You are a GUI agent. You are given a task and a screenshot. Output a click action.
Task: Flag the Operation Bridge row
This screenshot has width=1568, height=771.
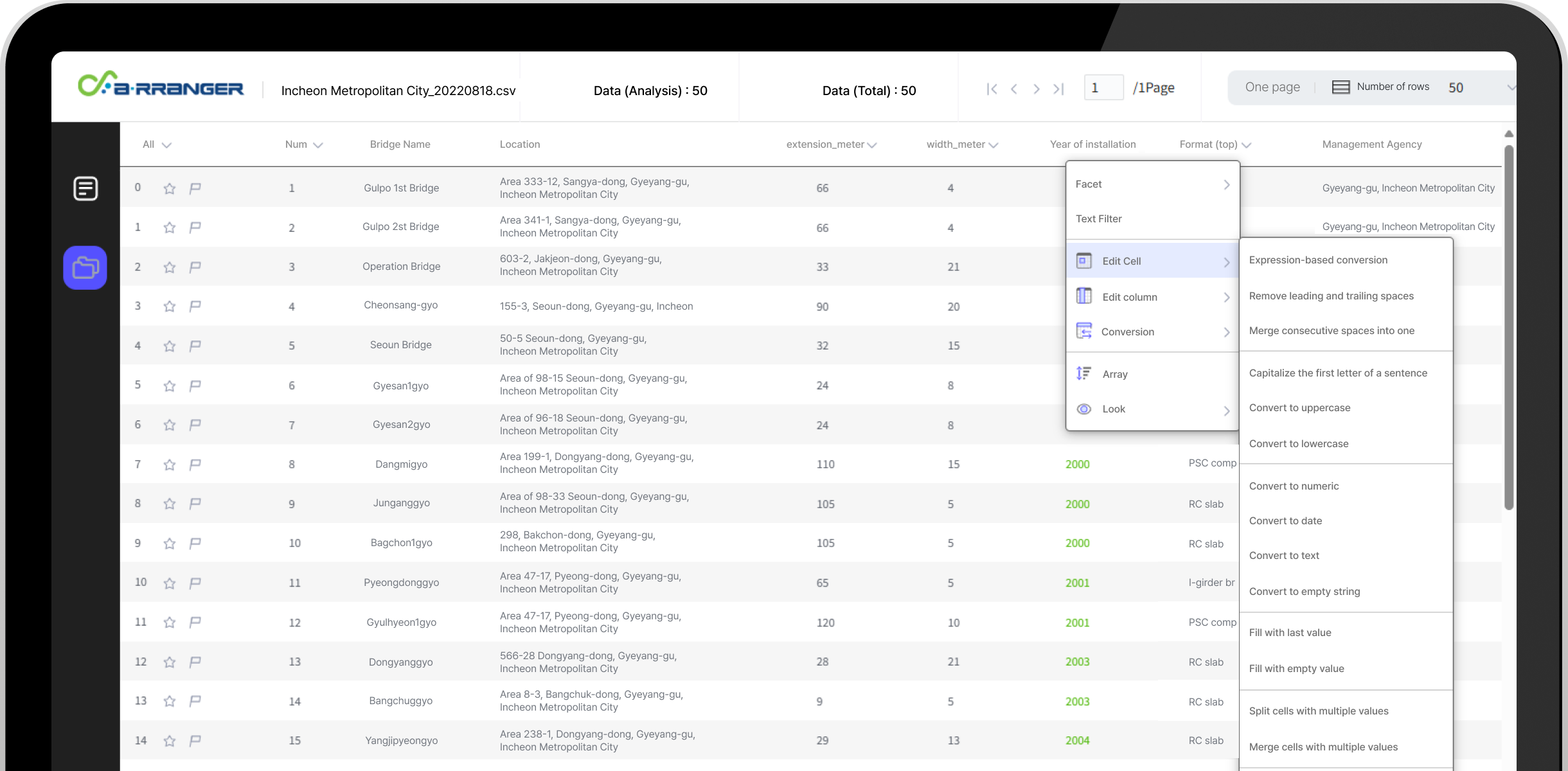(195, 267)
